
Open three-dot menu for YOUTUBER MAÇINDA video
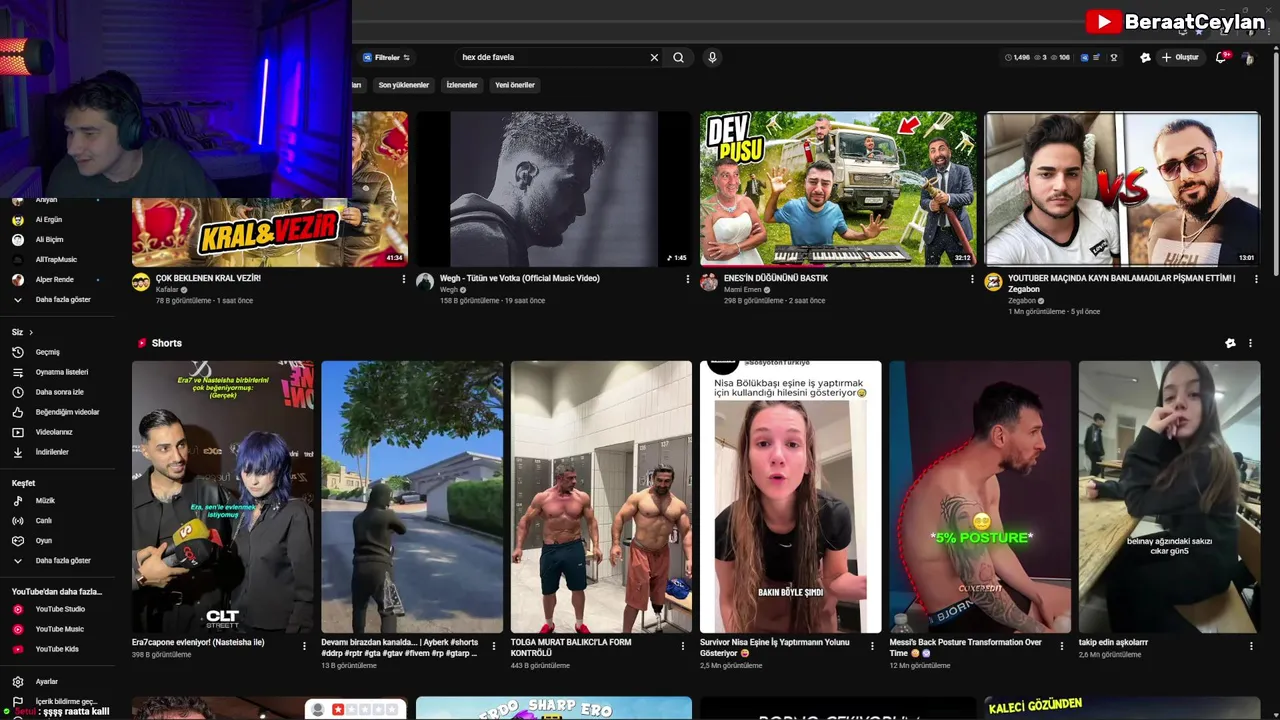[x=1256, y=279]
